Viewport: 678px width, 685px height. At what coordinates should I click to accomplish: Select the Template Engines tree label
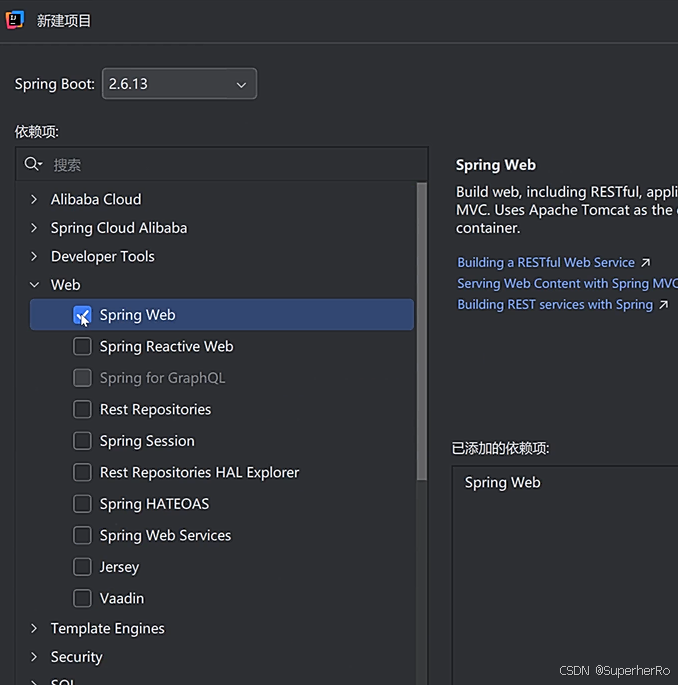pos(107,628)
